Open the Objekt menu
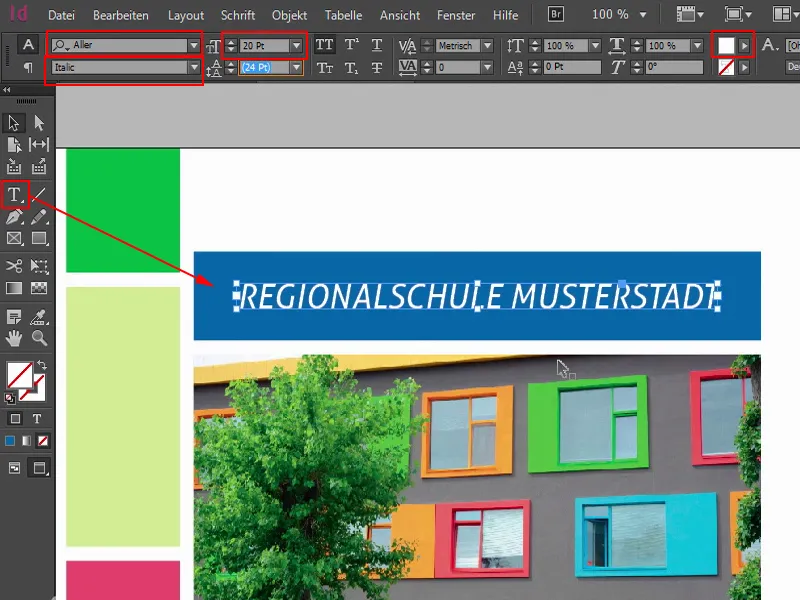The image size is (800, 600). tap(289, 15)
